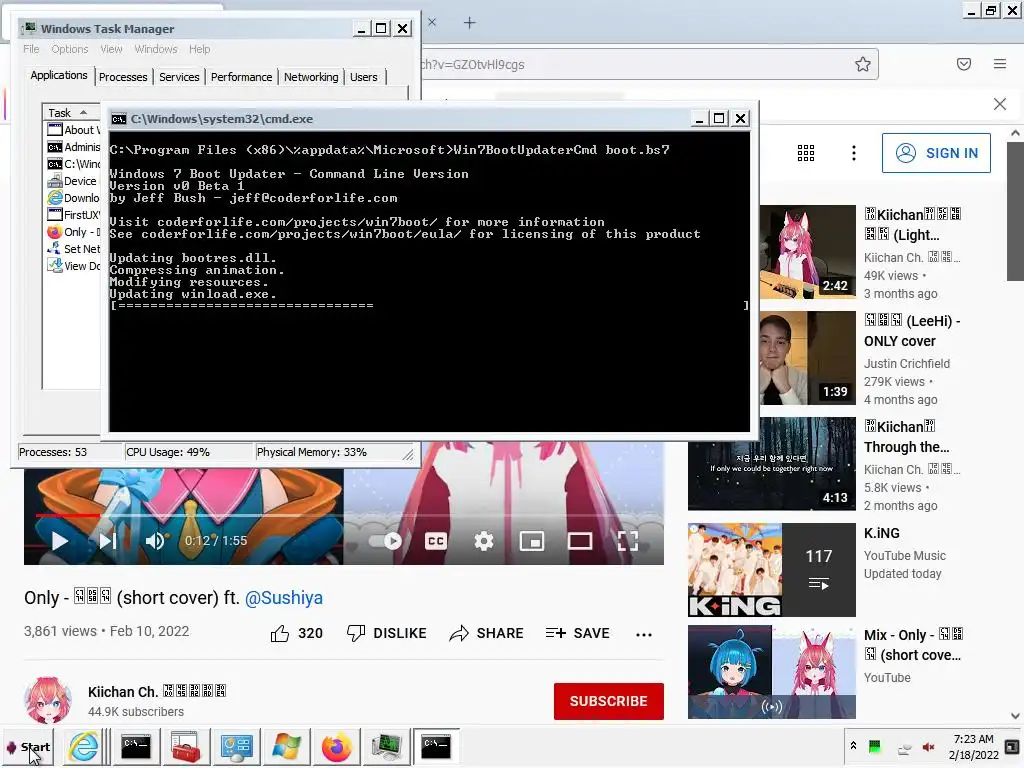This screenshot has width=1024, height=768.
Task: Open Kiichan Ch. channel avatar
Action: point(48,700)
